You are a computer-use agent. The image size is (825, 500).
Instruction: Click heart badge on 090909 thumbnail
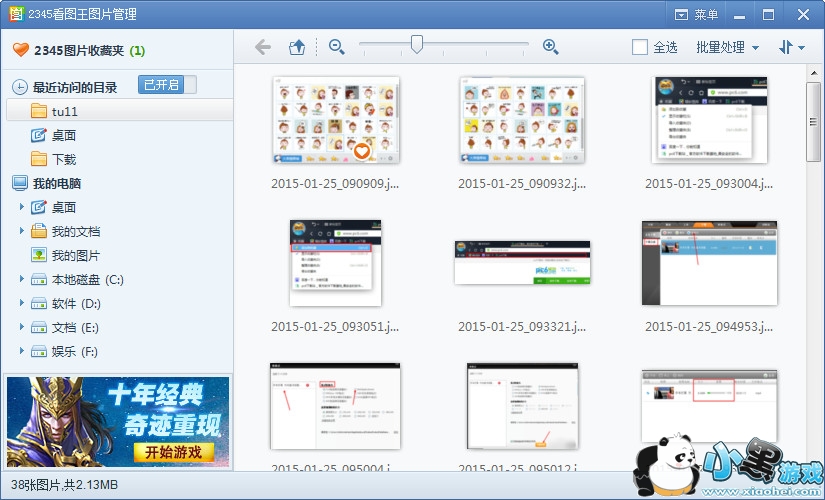pos(361,151)
